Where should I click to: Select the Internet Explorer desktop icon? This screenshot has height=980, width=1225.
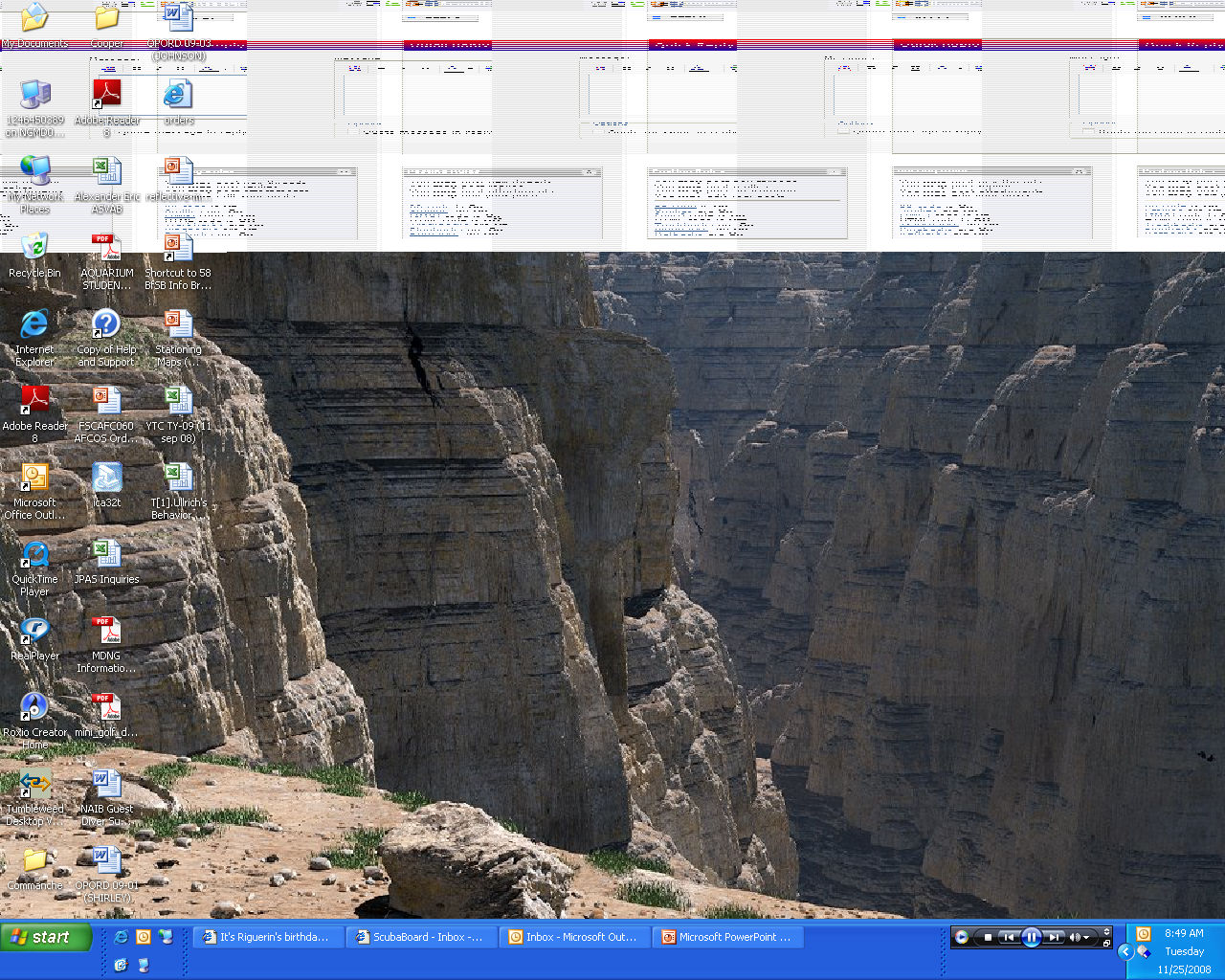(x=34, y=337)
